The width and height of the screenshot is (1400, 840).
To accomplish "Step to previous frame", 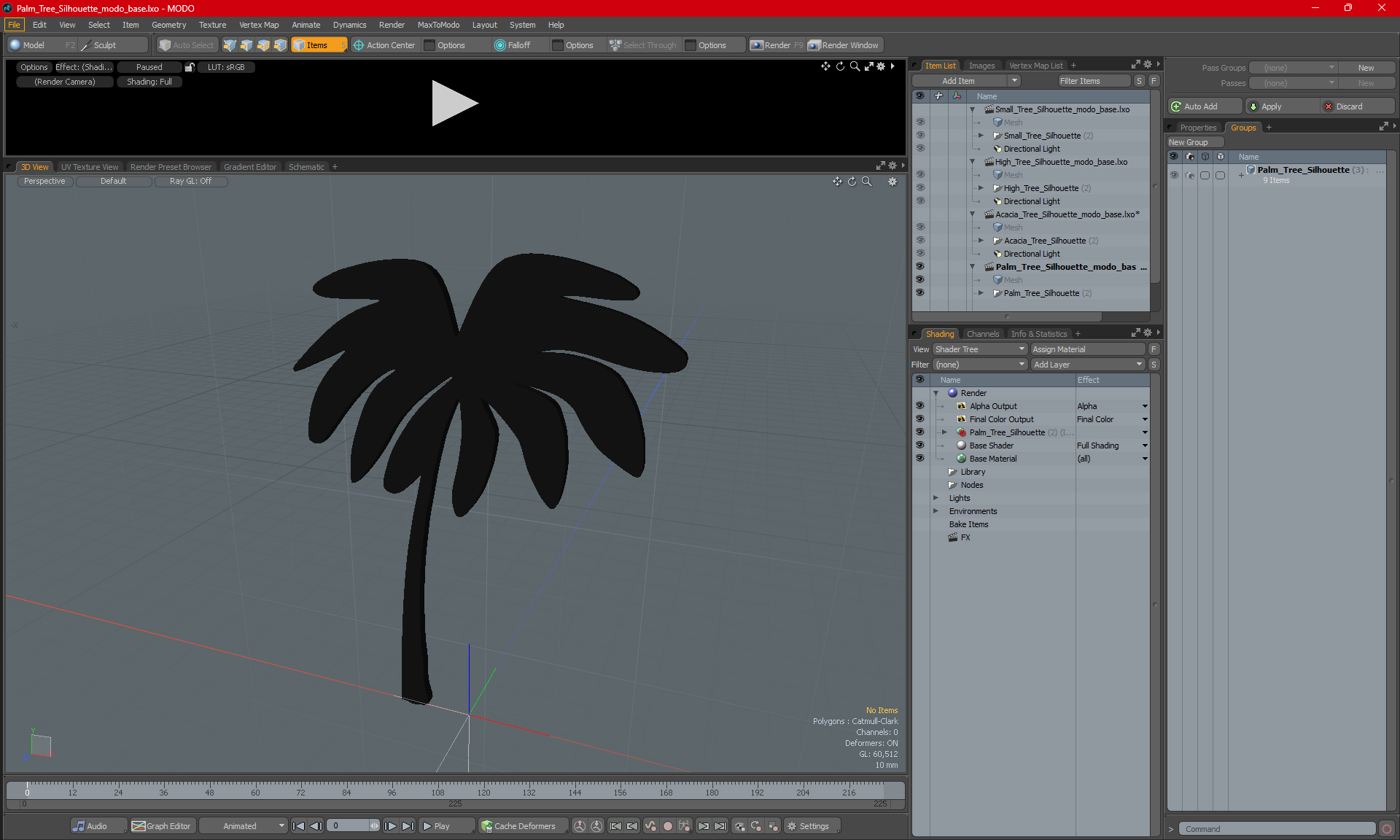I will pyautogui.click(x=316, y=826).
